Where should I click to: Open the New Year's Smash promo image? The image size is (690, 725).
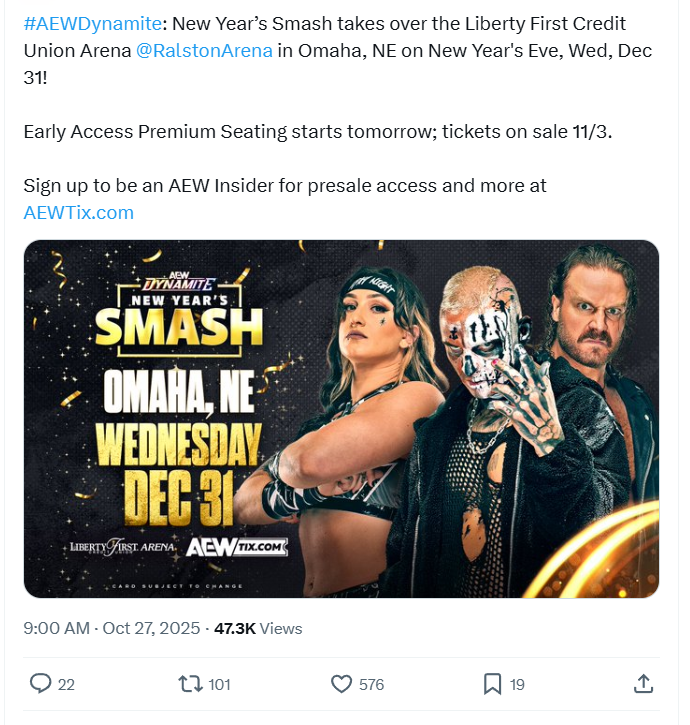point(341,419)
